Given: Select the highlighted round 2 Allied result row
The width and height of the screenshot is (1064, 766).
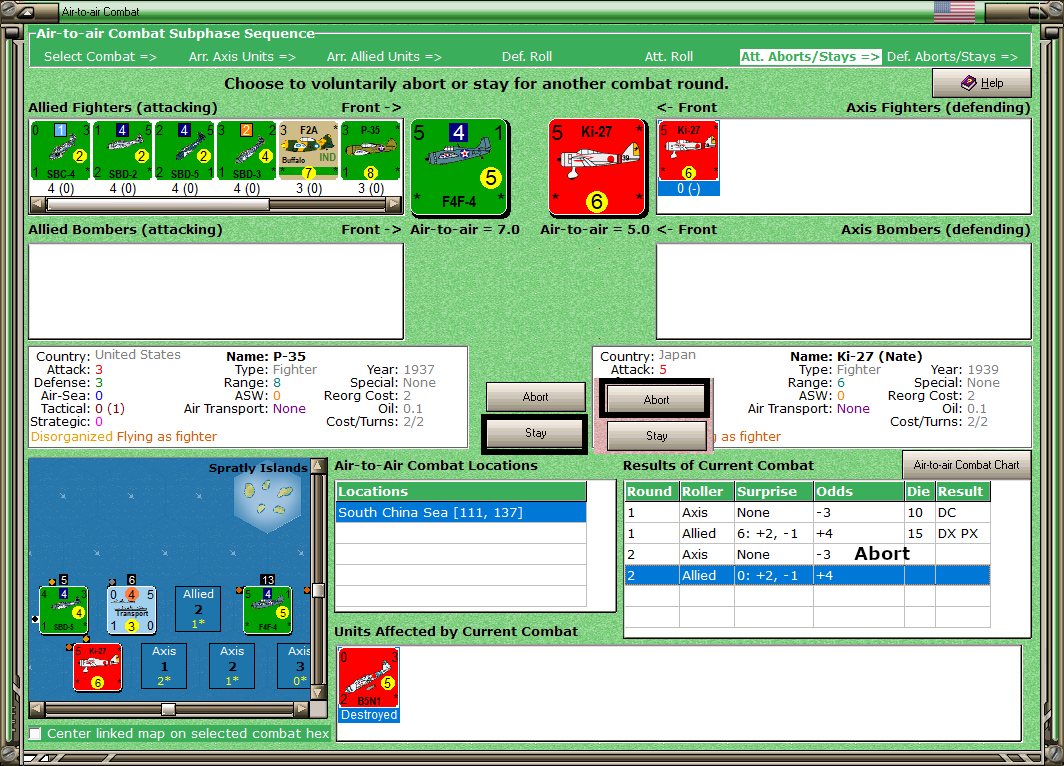Looking at the screenshot, I should (x=807, y=575).
